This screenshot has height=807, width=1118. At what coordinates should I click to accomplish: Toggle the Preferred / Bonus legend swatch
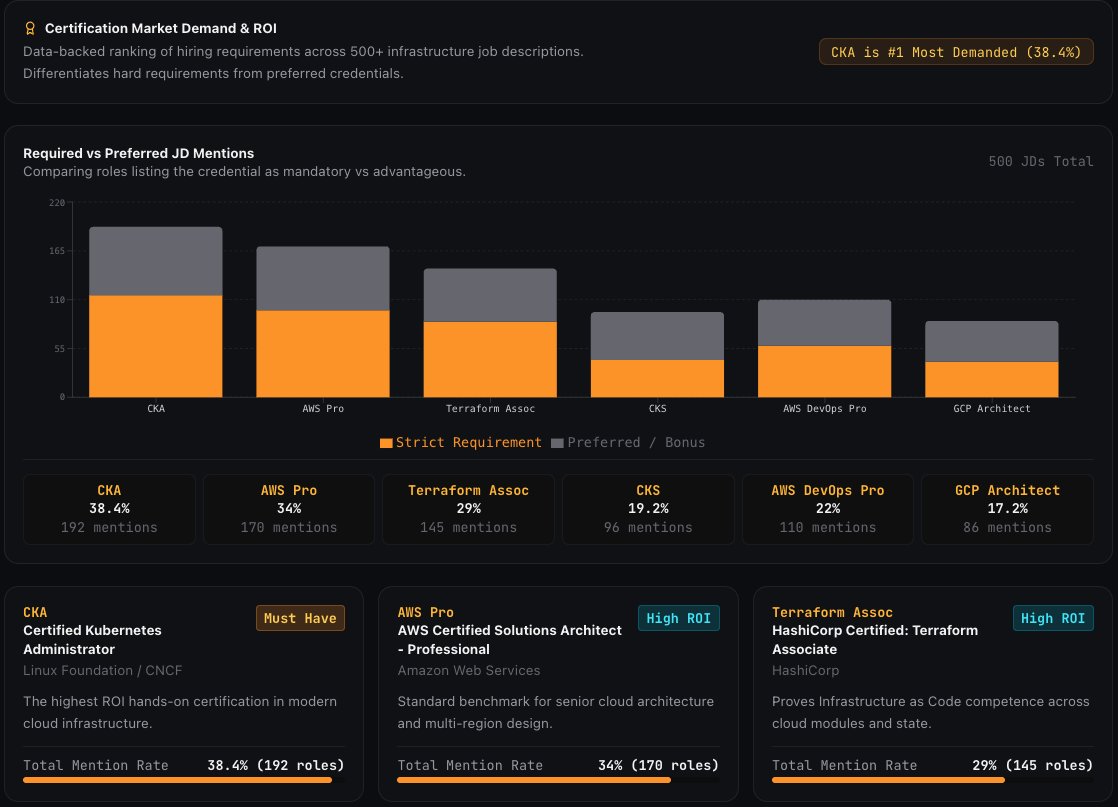(558, 443)
